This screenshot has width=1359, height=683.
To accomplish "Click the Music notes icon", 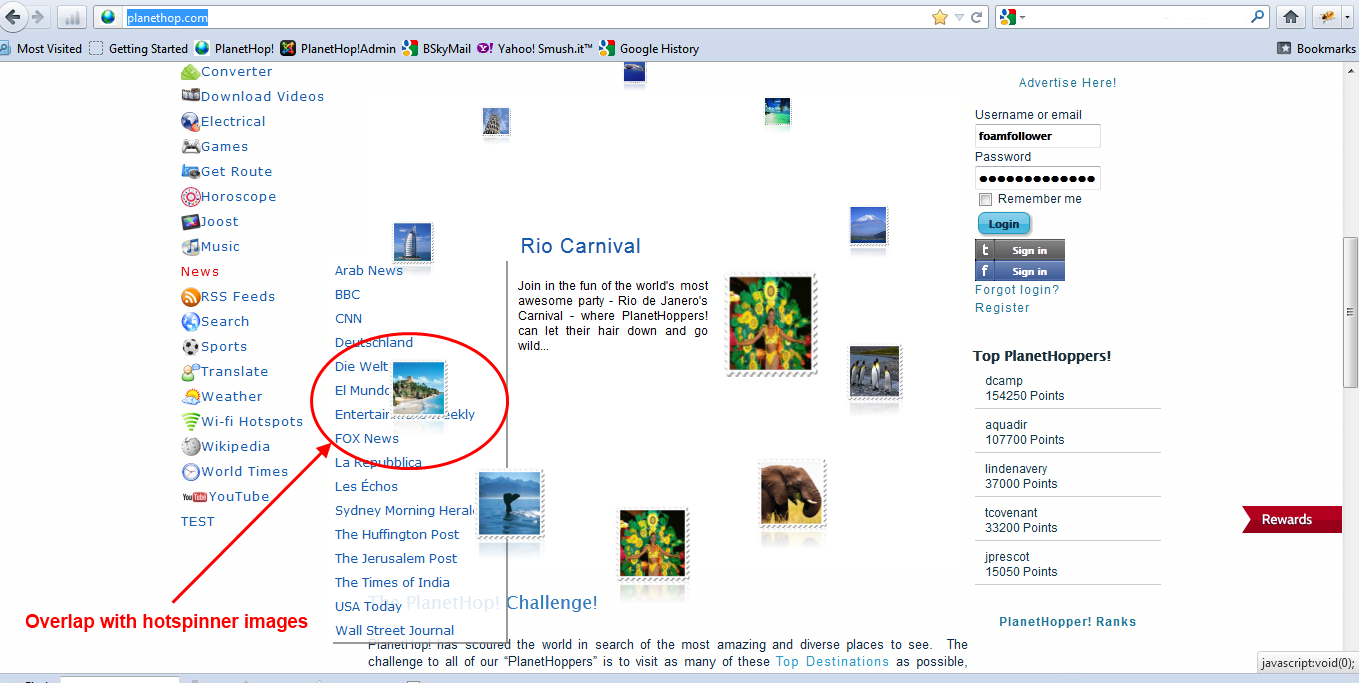I will pyautogui.click(x=190, y=247).
